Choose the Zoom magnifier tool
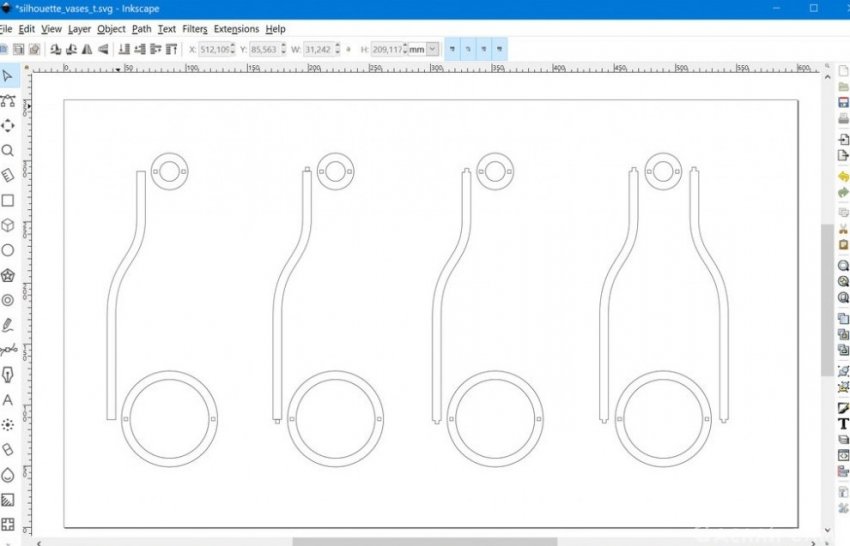850x546 pixels. point(8,151)
